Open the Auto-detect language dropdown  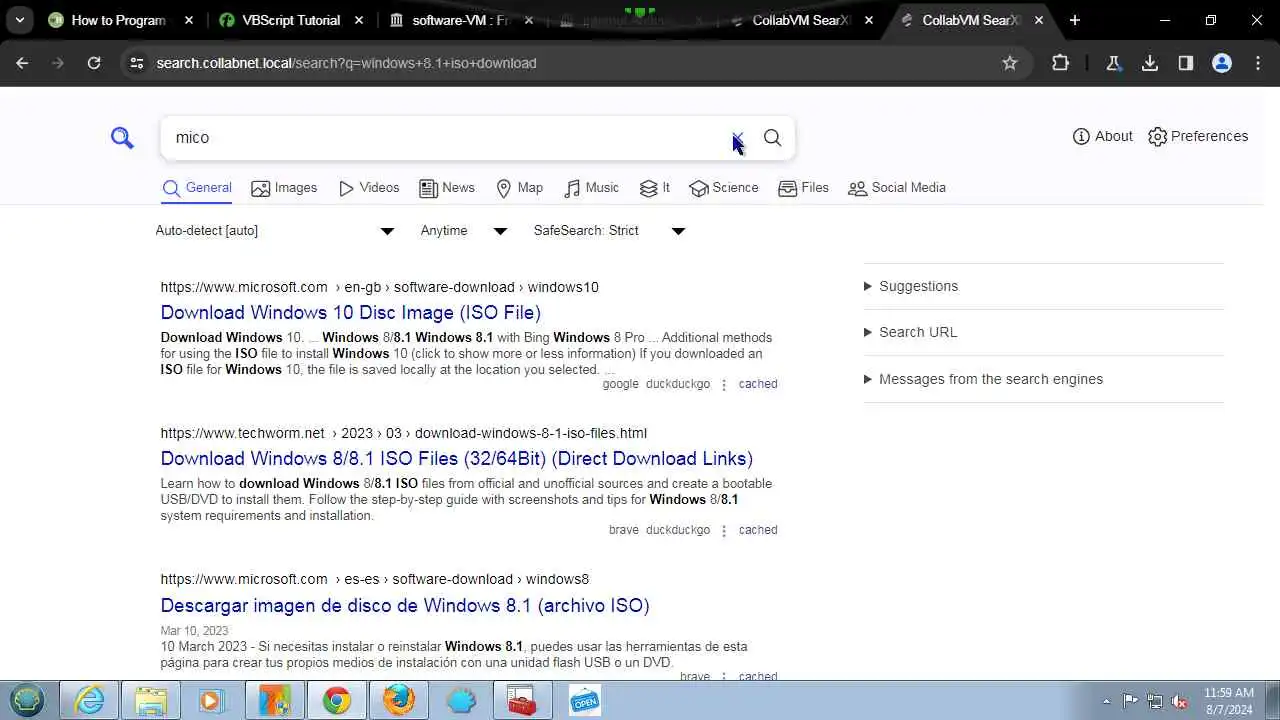tap(275, 231)
